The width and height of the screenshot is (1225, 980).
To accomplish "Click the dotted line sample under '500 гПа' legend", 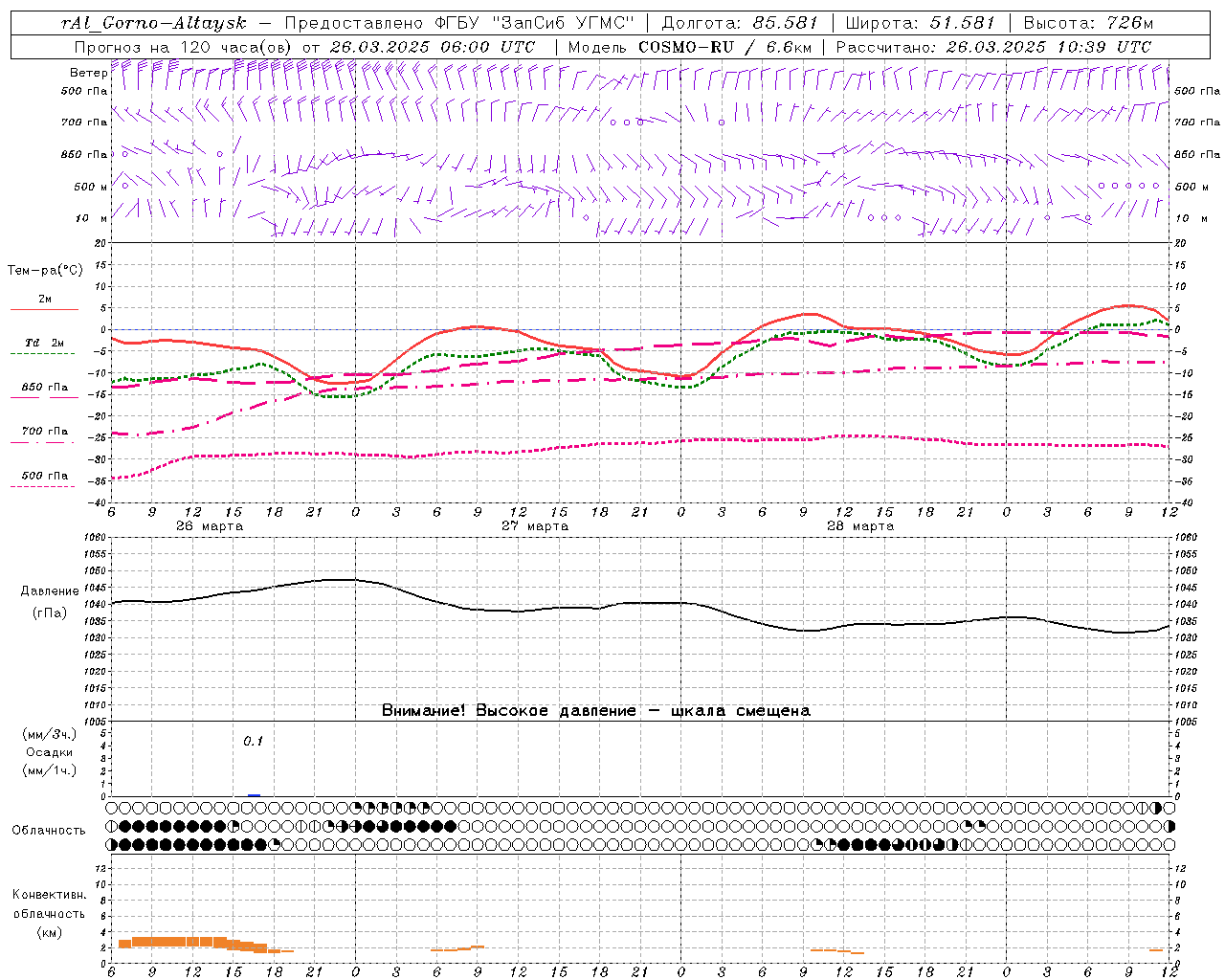I will tap(43, 487).
